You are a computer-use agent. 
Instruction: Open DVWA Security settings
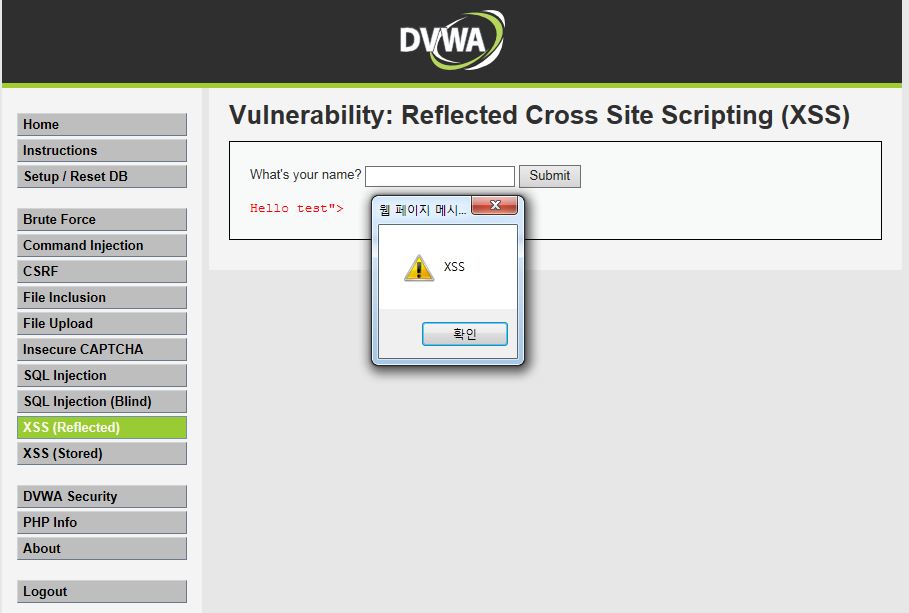(102, 496)
